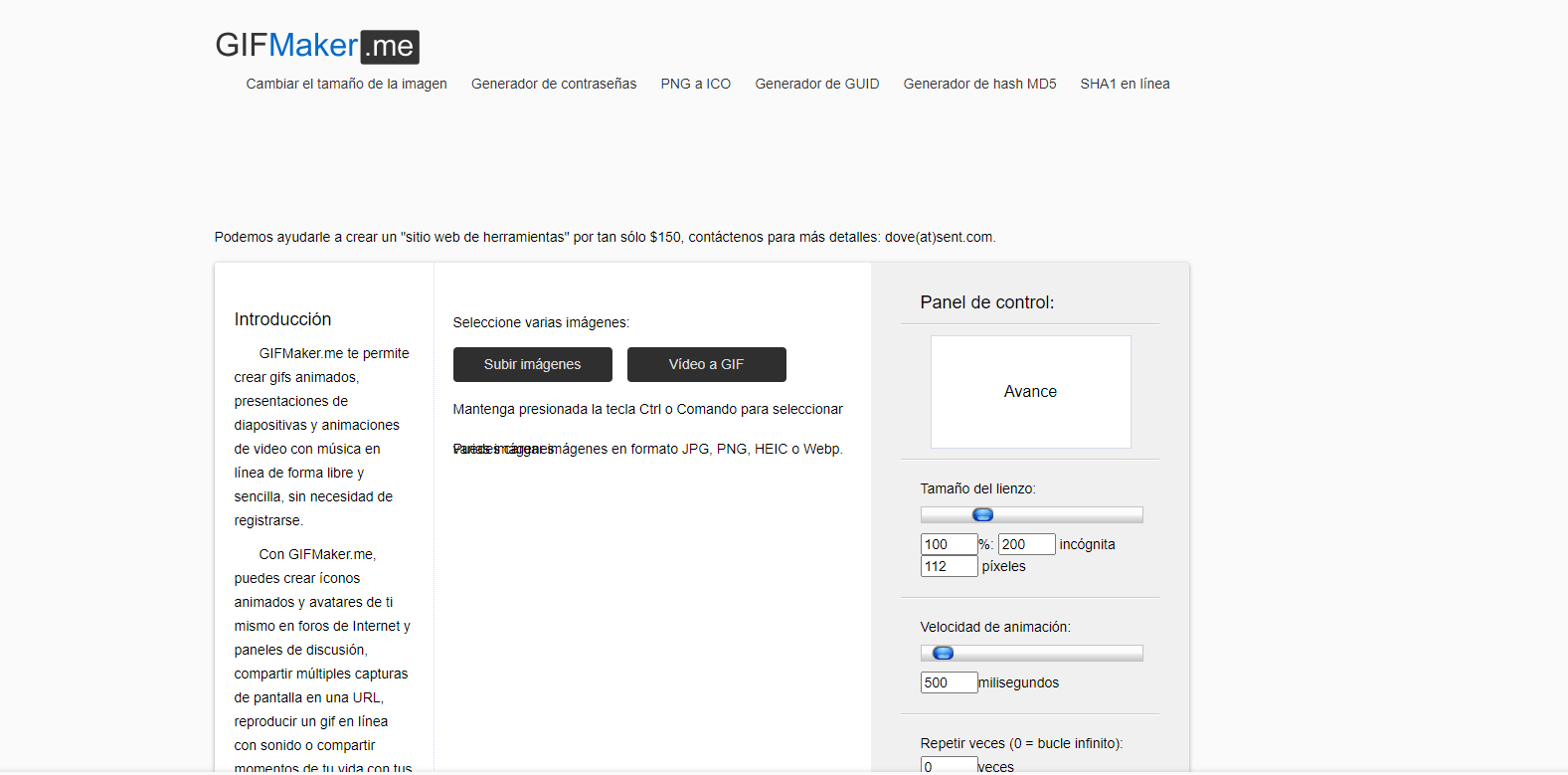
Task: Click the Avance preview box
Action: [x=1030, y=392]
